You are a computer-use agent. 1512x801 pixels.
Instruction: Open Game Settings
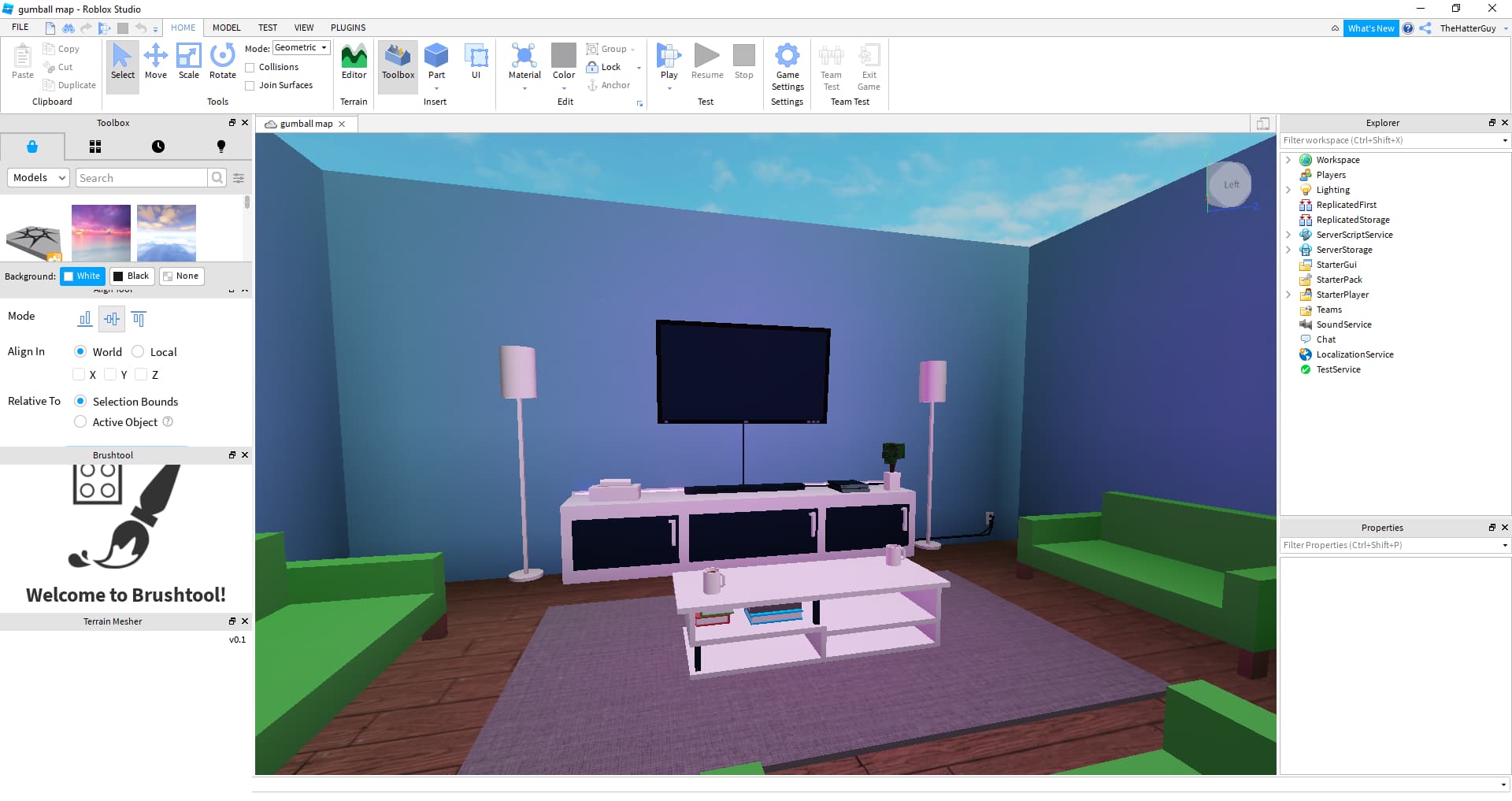[x=787, y=67]
